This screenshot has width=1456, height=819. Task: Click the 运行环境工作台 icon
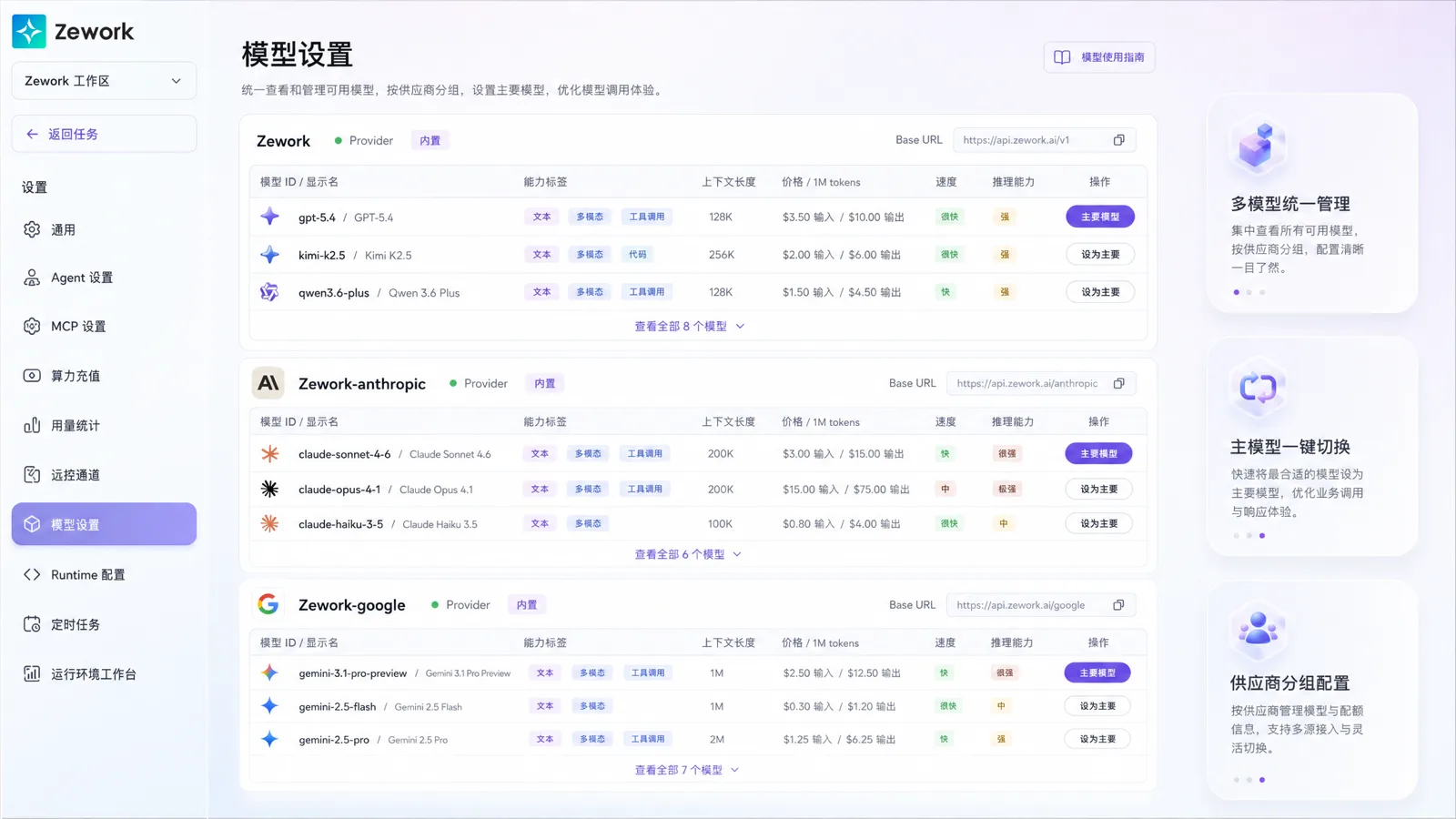32,674
